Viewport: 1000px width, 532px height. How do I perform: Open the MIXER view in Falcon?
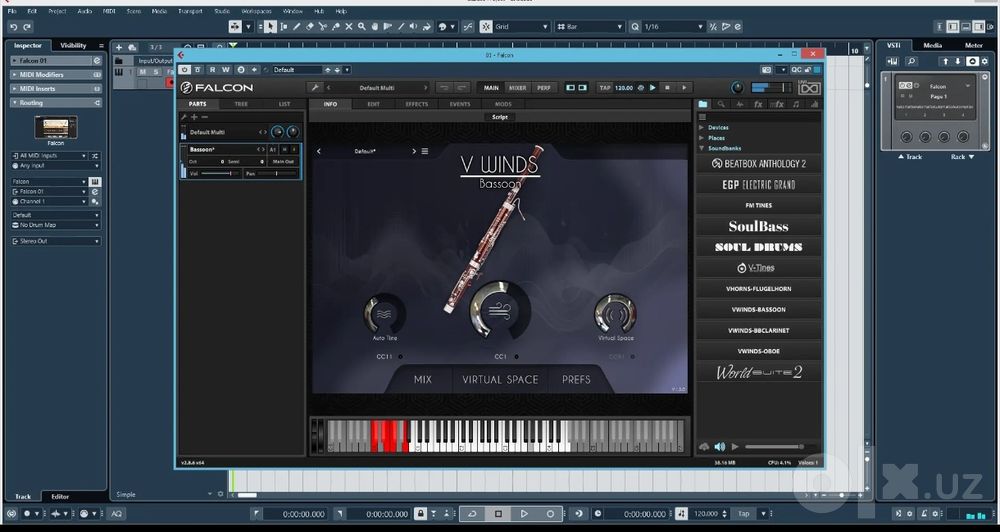click(517, 87)
